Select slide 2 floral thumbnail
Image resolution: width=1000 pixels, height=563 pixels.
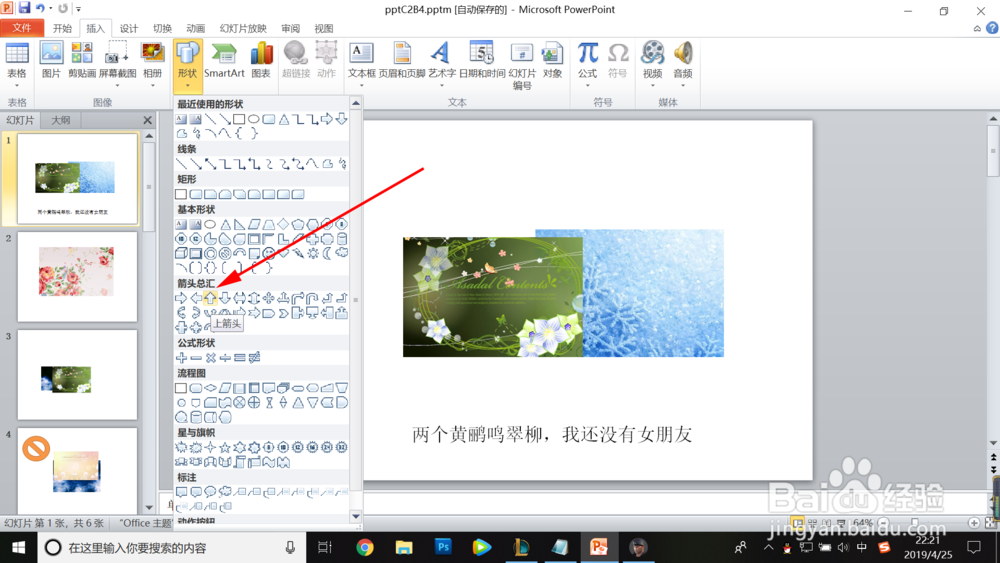(x=77, y=276)
